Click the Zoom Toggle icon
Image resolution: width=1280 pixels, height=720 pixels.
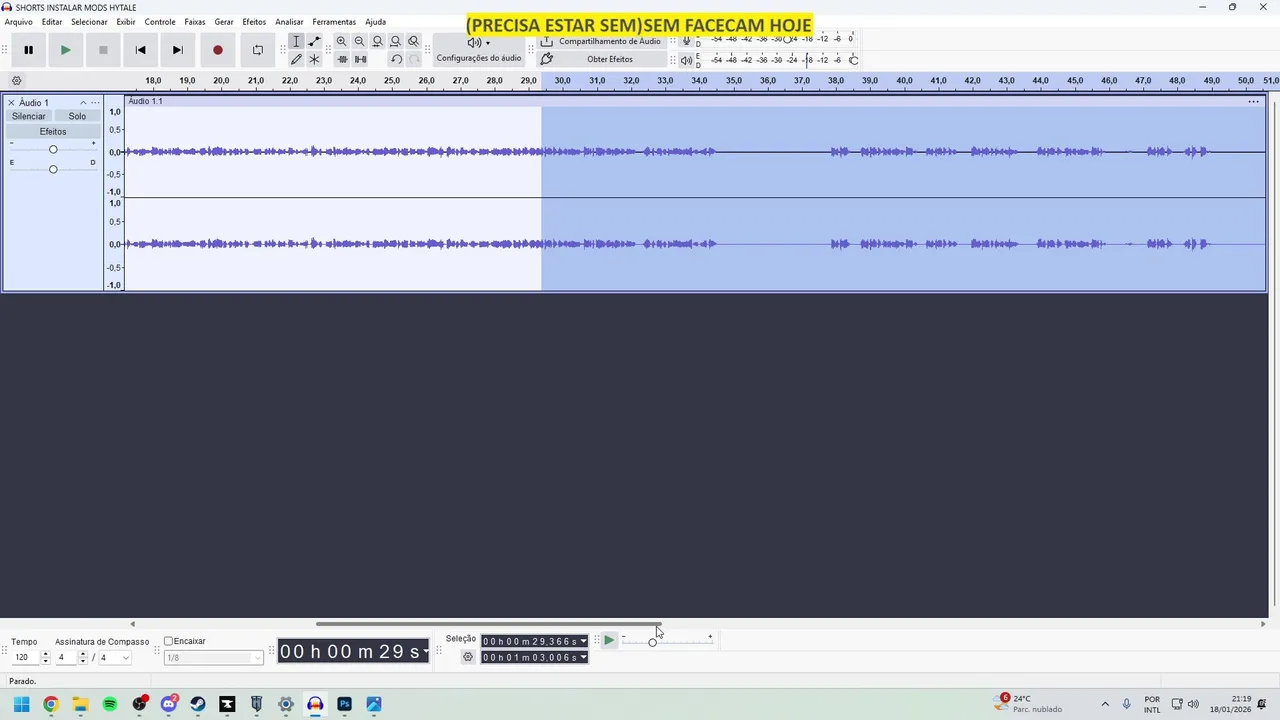[414, 41]
